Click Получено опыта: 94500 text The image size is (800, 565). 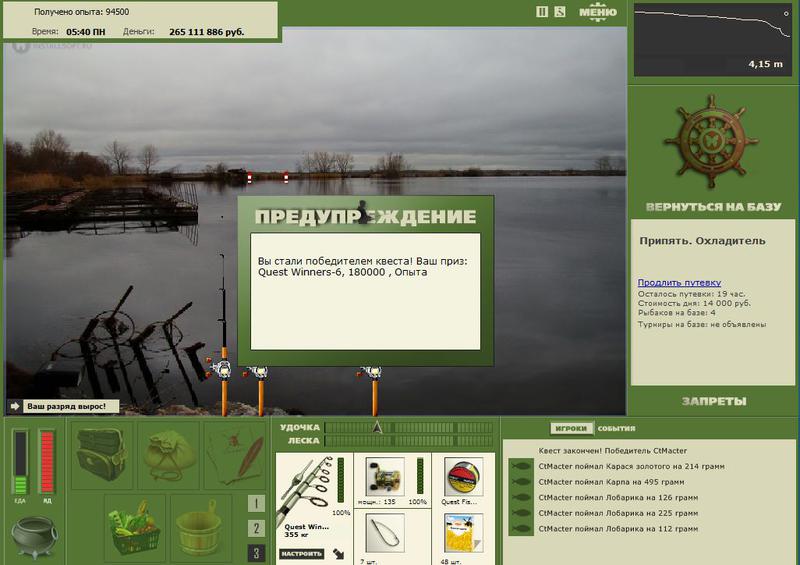coord(82,12)
